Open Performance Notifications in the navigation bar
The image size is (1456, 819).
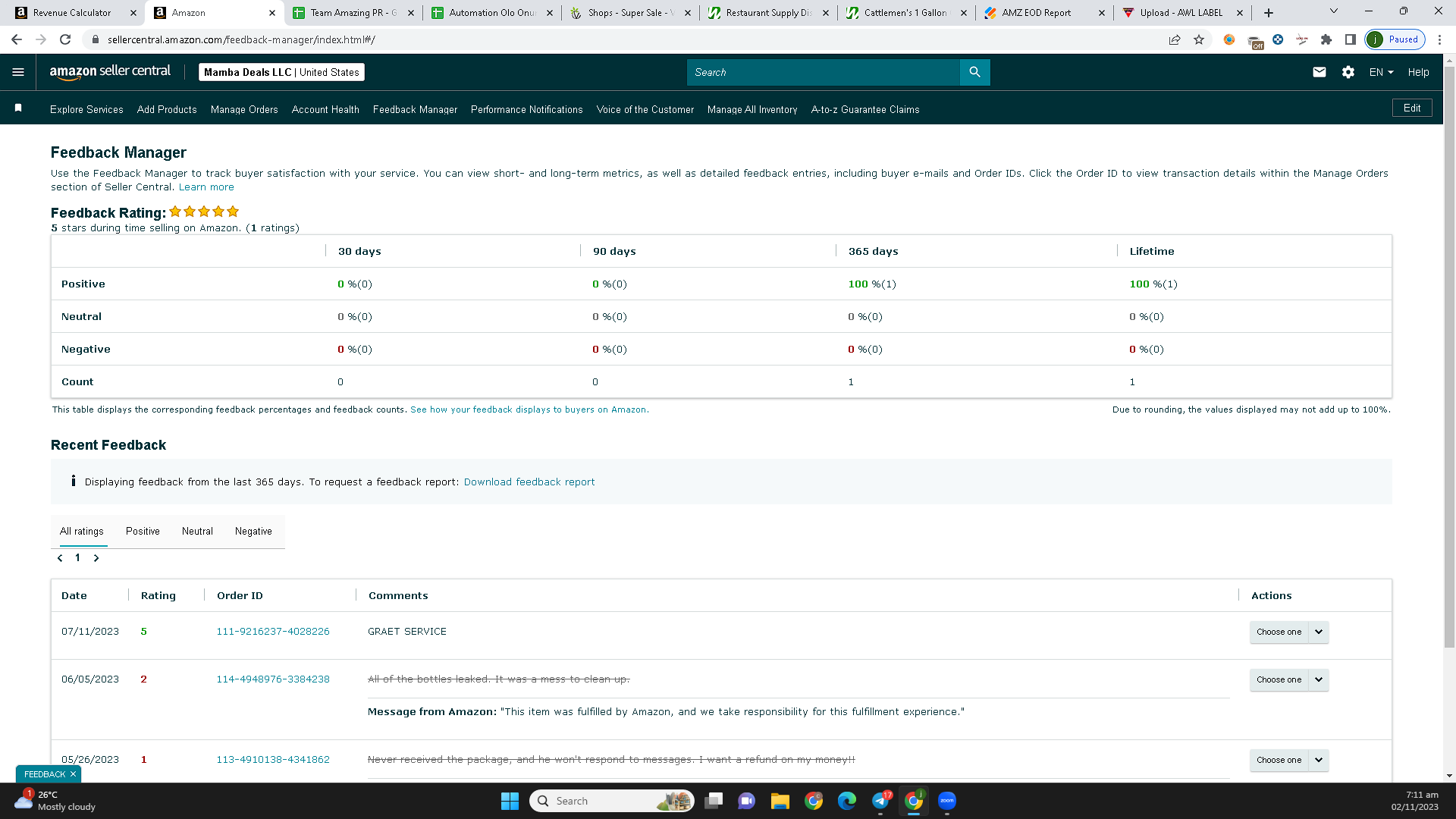(527, 109)
